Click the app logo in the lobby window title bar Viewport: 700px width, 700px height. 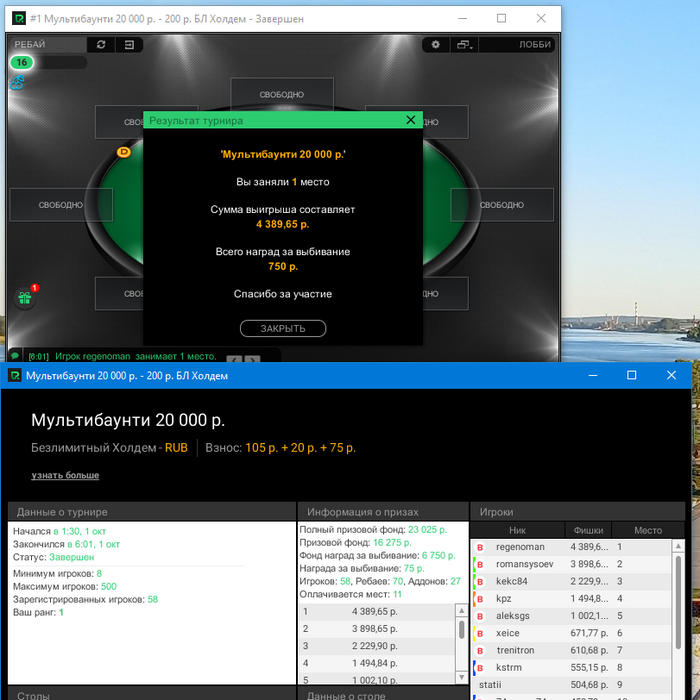coord(14,375)
